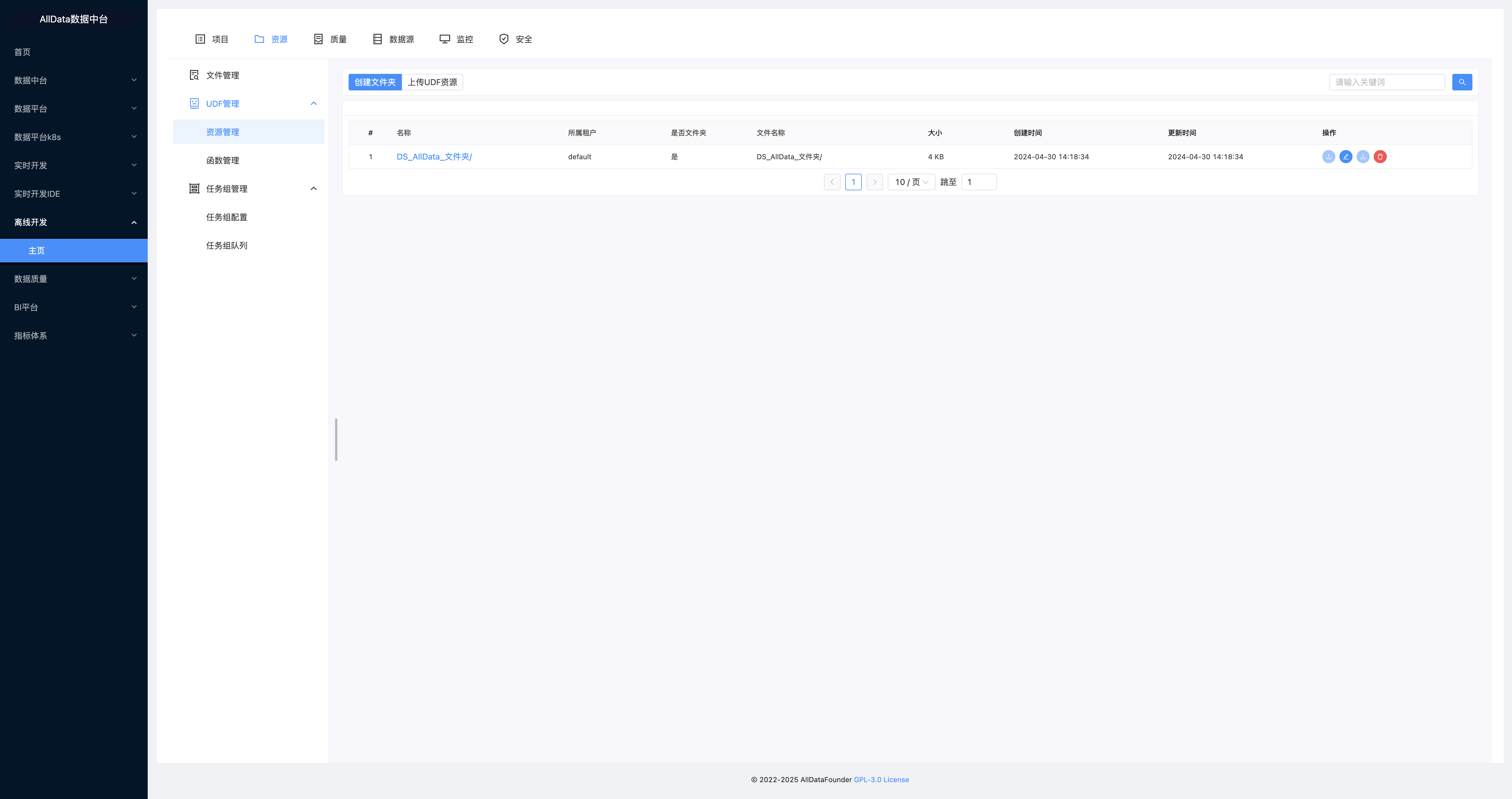The height and width of the screenshot is (799, 1512).
Task: Click the pencil edit icon in DS_AllData row
Action: click(1345, 157)
